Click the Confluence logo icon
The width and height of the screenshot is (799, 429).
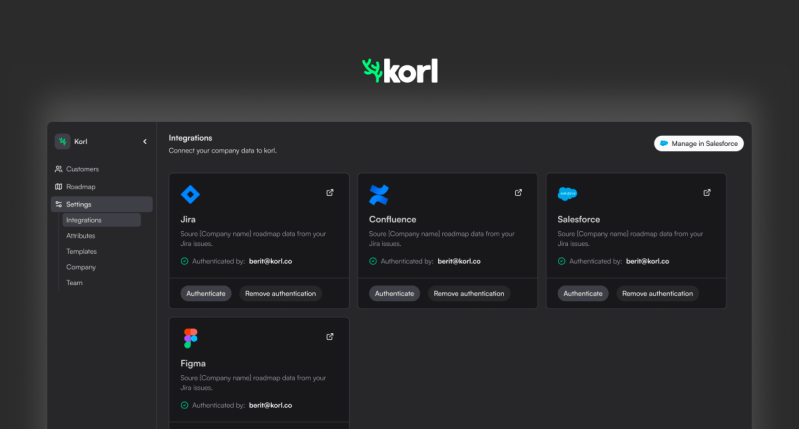(379, 194)
